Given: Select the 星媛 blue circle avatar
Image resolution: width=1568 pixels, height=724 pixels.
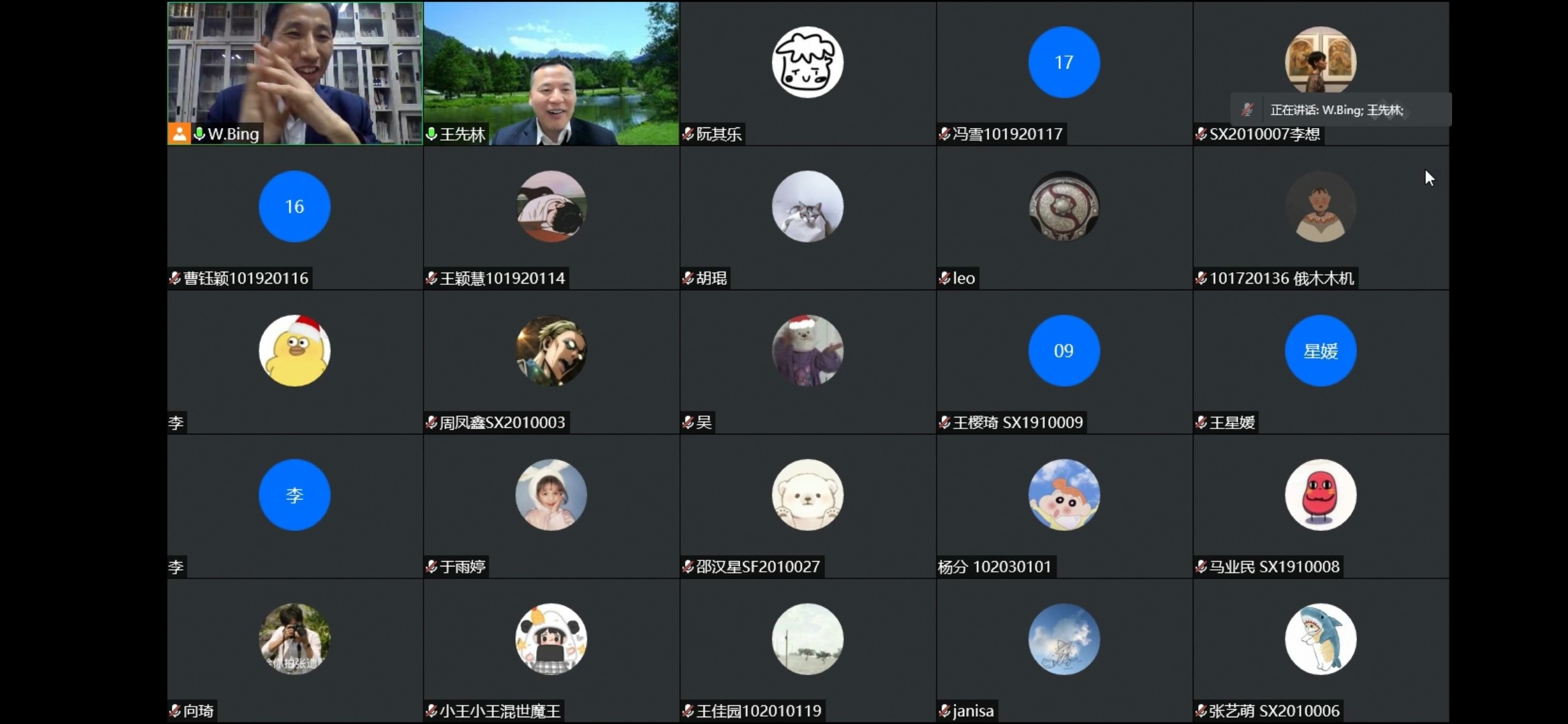Looking at the screenshot, I should (x=1321, y=351).
